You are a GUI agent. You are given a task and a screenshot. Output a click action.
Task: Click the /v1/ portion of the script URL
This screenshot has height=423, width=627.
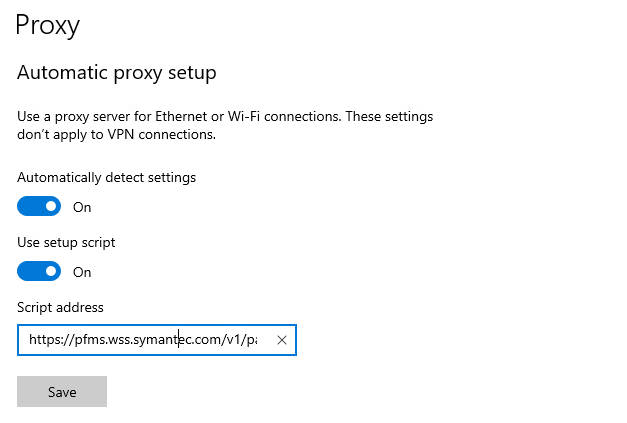pyautogui.click(x=234, y=339)
